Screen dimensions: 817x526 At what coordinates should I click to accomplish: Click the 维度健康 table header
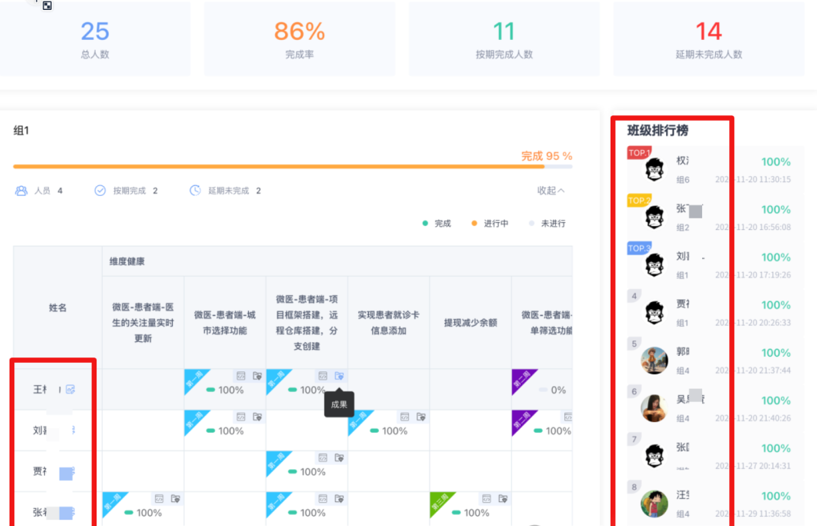127,261
